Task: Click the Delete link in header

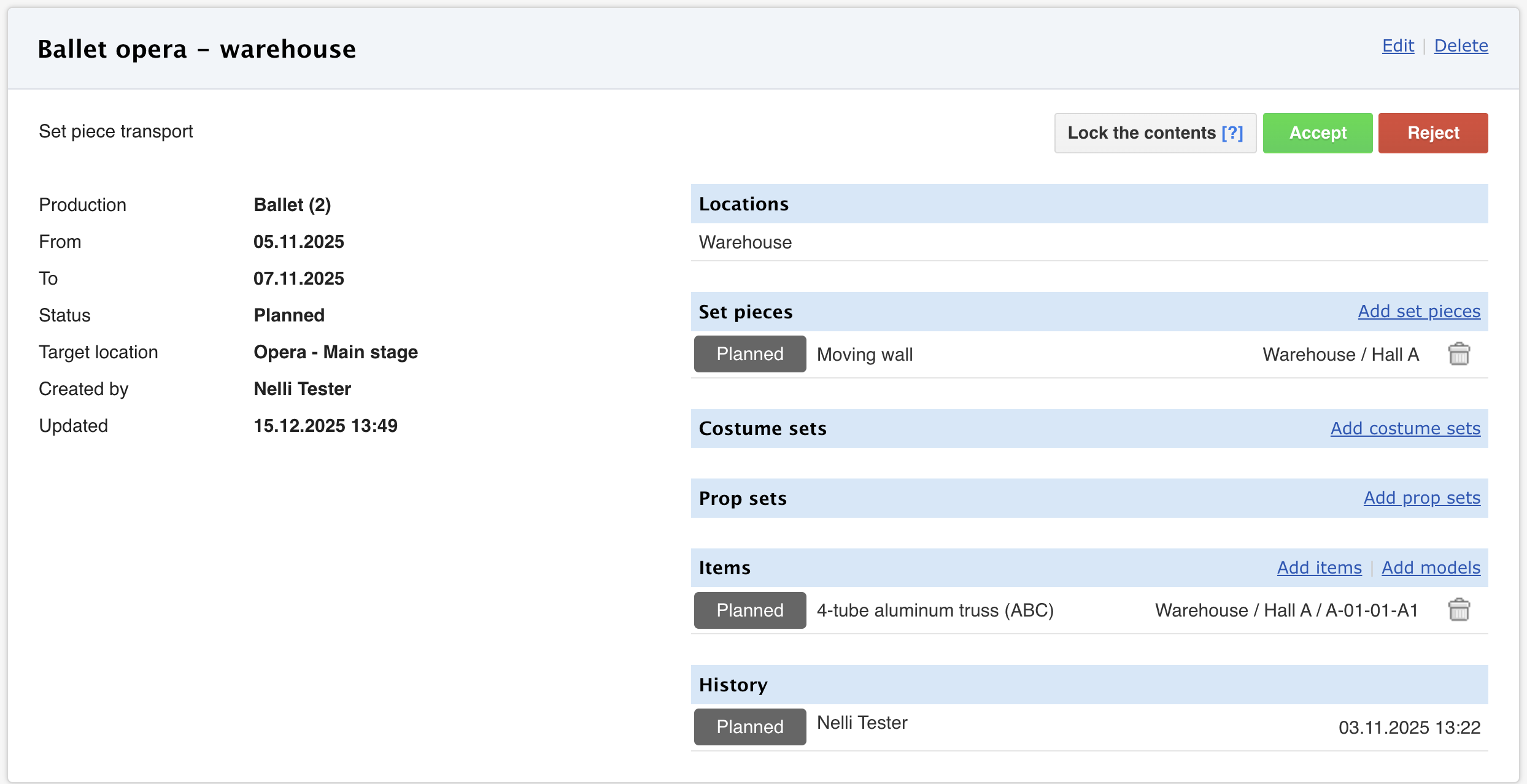Action: click(x=1461, y=45)
